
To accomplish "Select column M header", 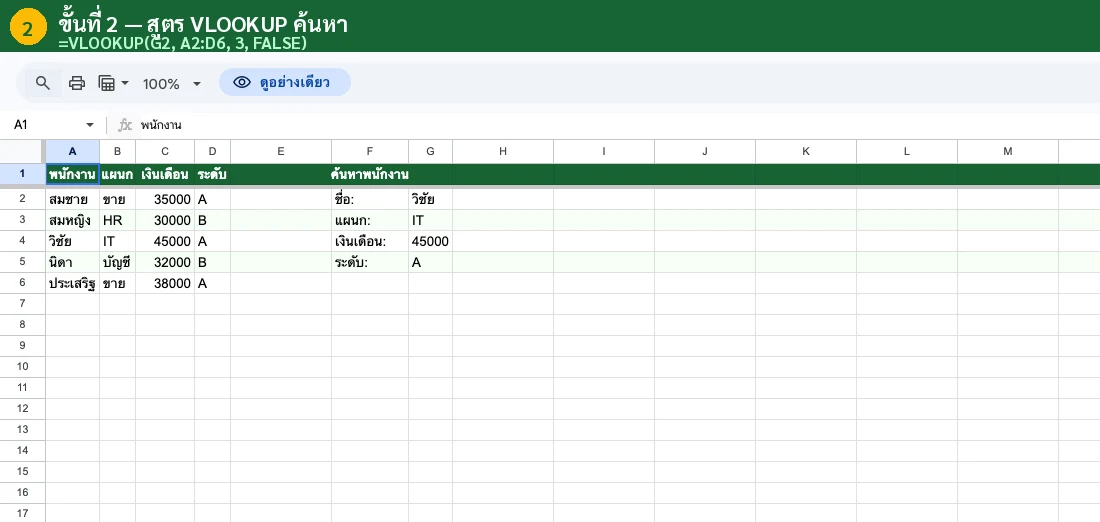I will click(x=1007, y=151).
